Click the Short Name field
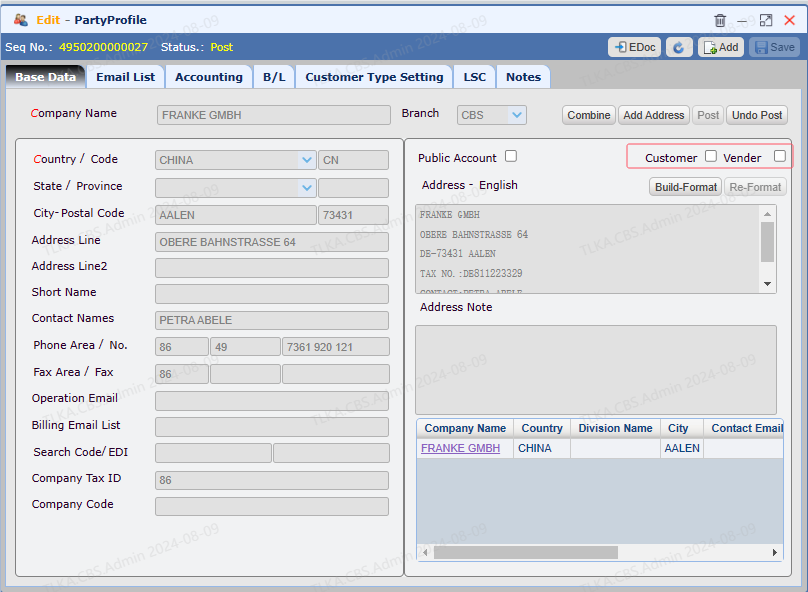 click(272, 294)
